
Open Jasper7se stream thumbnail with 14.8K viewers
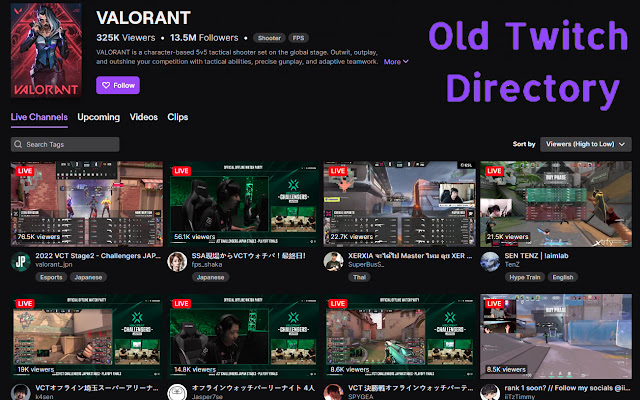243,336
